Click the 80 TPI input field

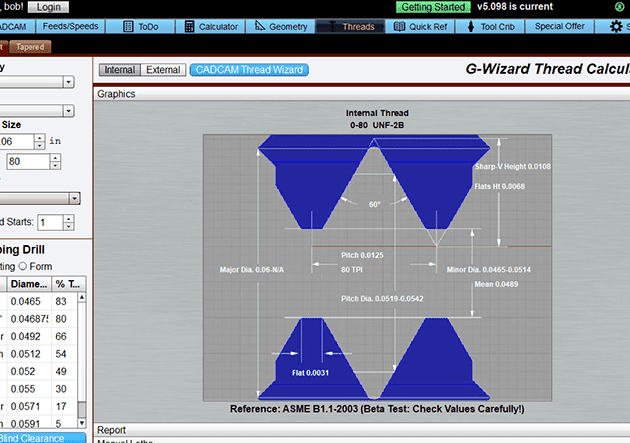click(28, 161)
